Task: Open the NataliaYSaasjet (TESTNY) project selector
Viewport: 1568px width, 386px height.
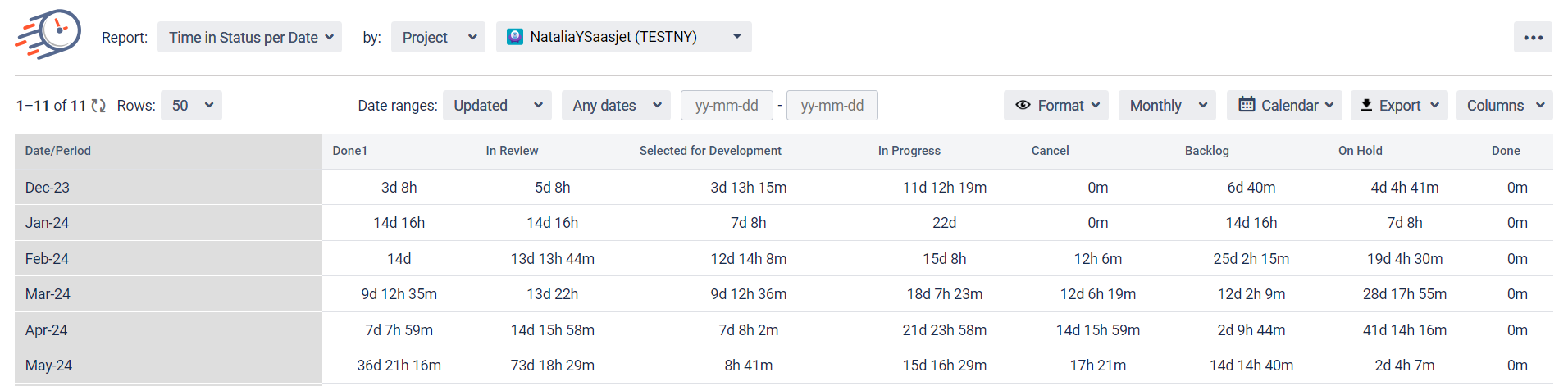Action: click(623, 37)
